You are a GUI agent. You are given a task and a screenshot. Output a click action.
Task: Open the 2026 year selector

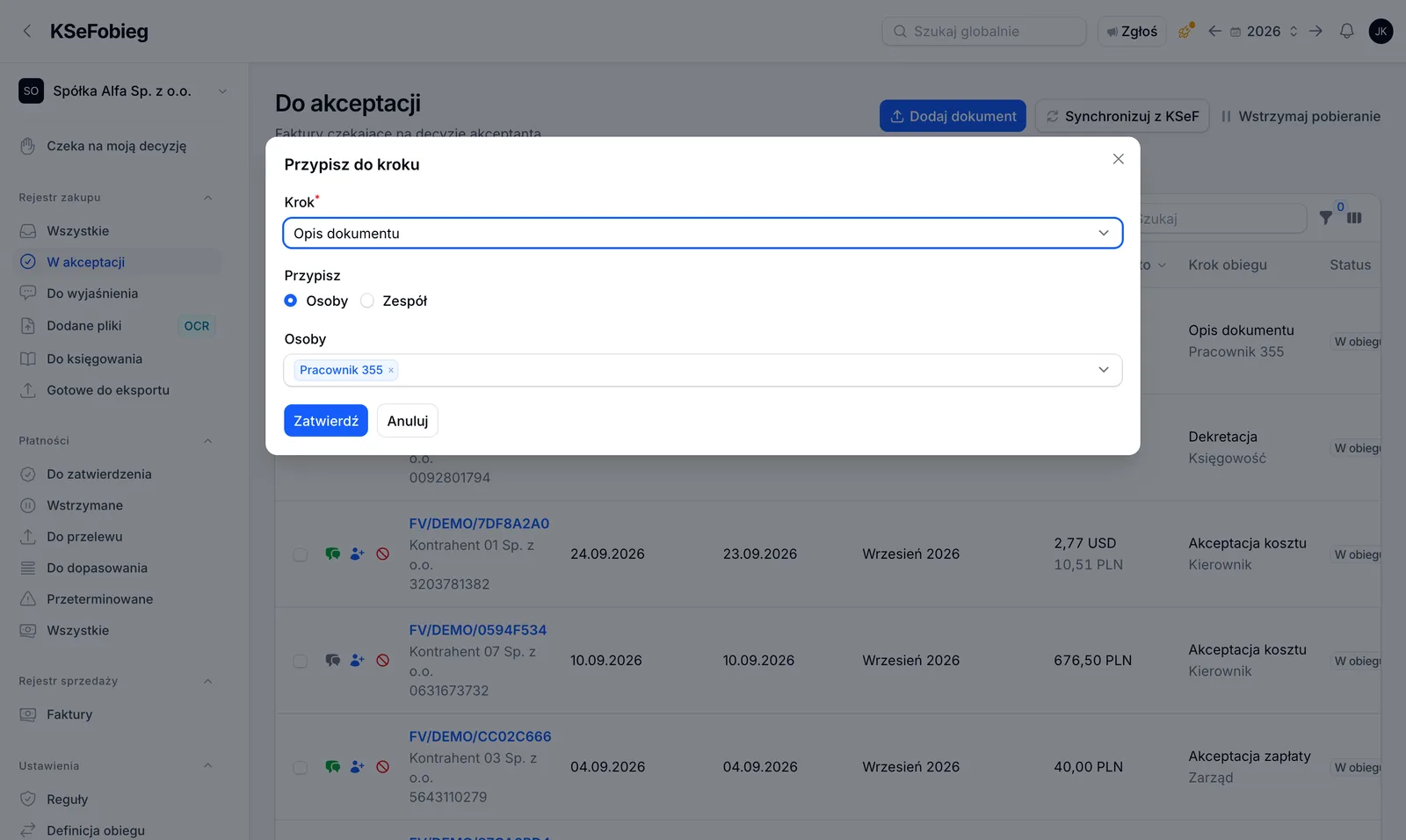1264,32
